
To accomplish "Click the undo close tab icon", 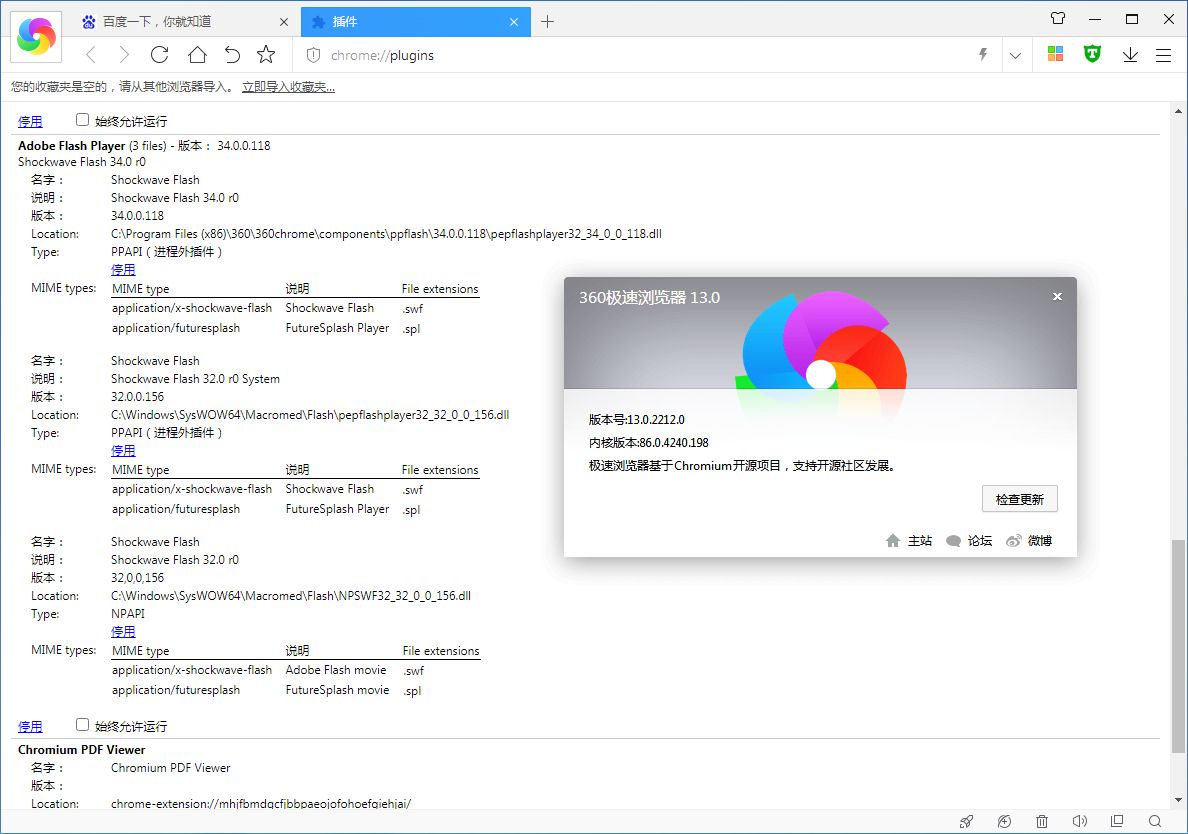I will pos(232,55).
